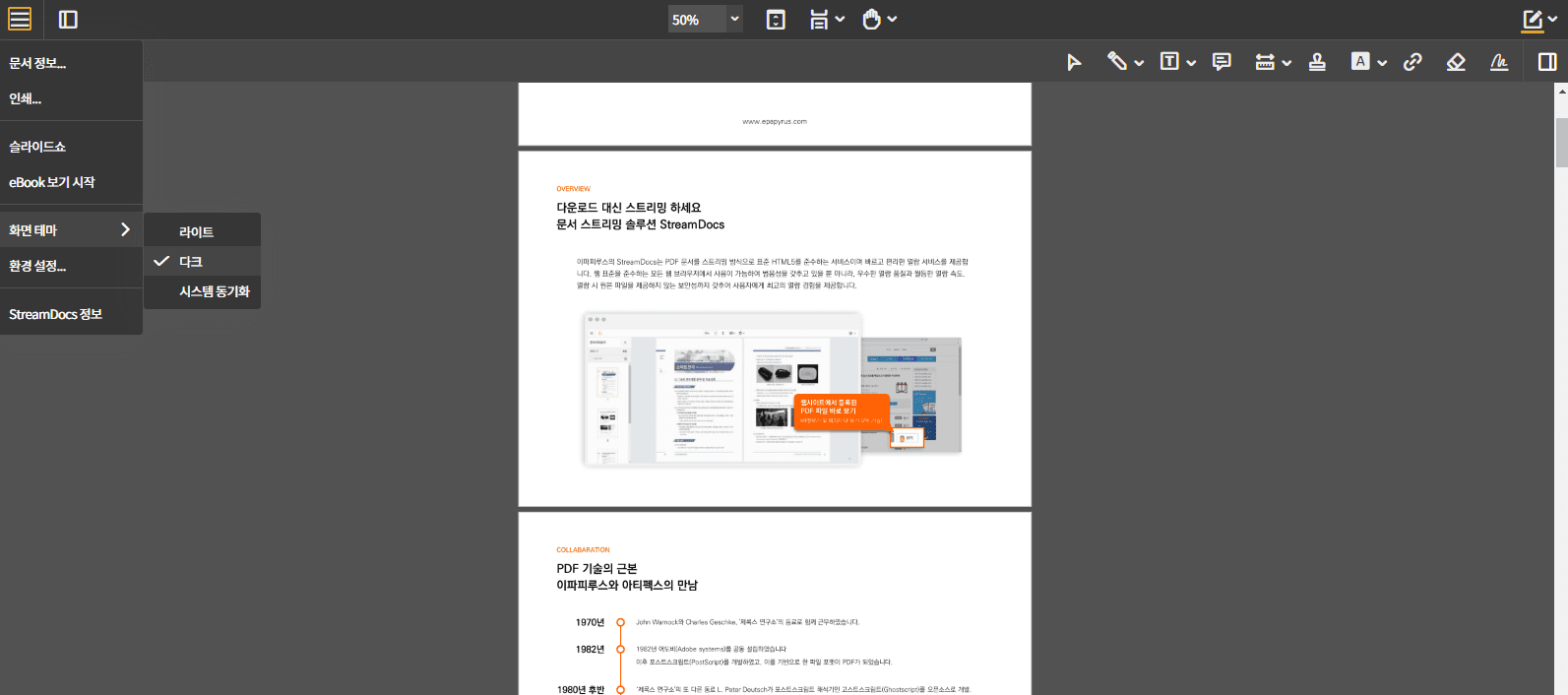
Task: Open StreamDocs 정보 menu item
Action: coord(71,314)
